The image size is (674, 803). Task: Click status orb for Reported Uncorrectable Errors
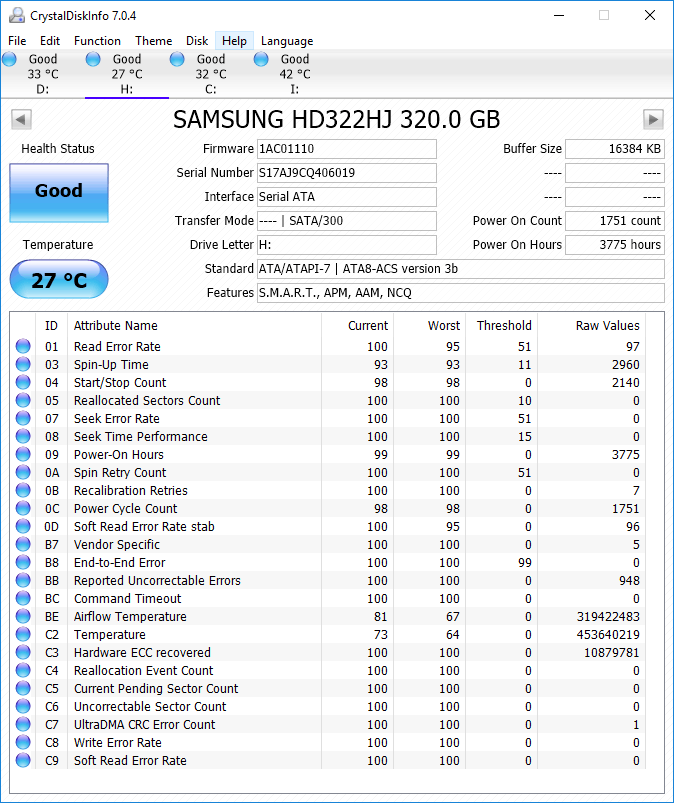click(x=23, y=580)
